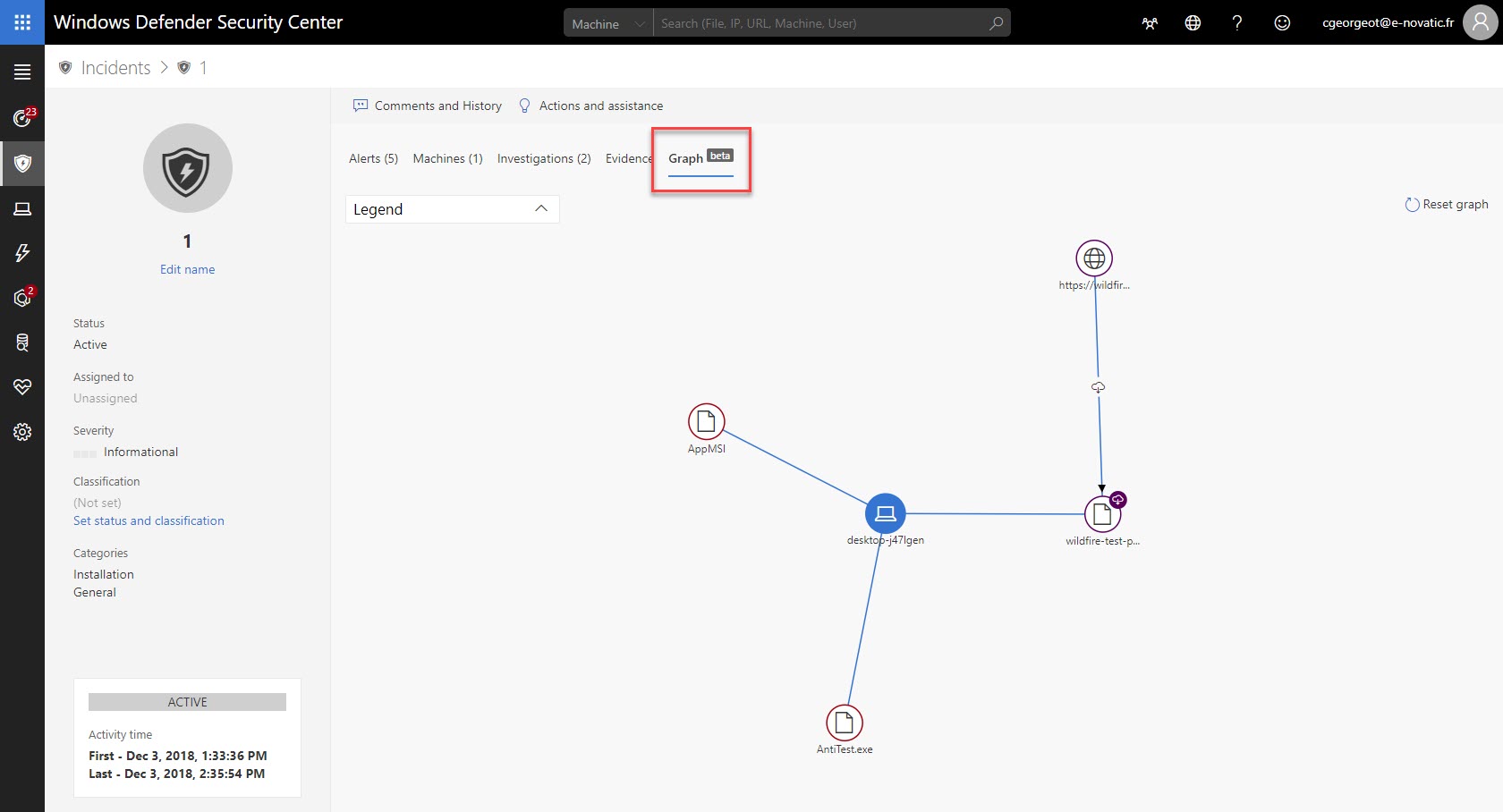Click the Unassigned value
This screenshot has width=1503, height=812.
coord(106,398)
